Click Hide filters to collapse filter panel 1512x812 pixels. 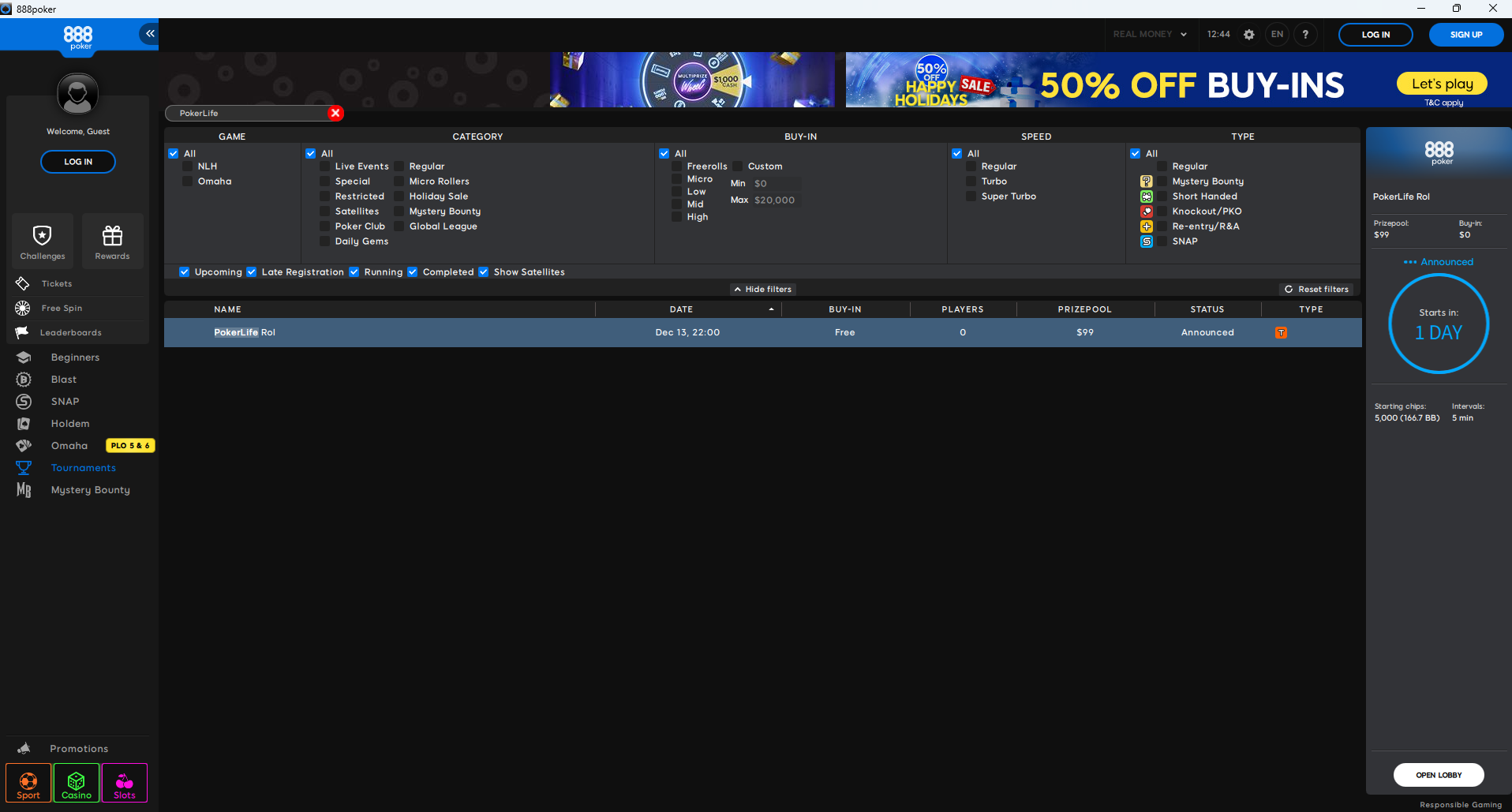click(x=762, y=289)
